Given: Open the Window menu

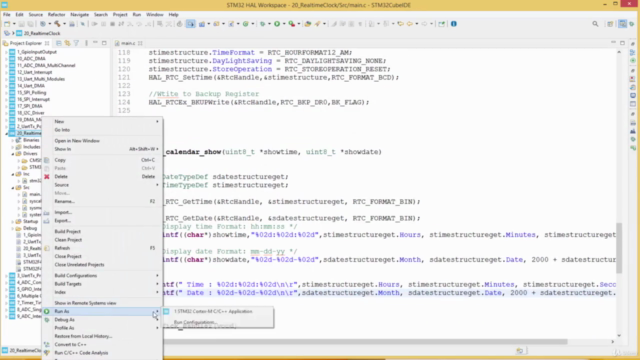Looking at the screenshot, I should [155, 14].
